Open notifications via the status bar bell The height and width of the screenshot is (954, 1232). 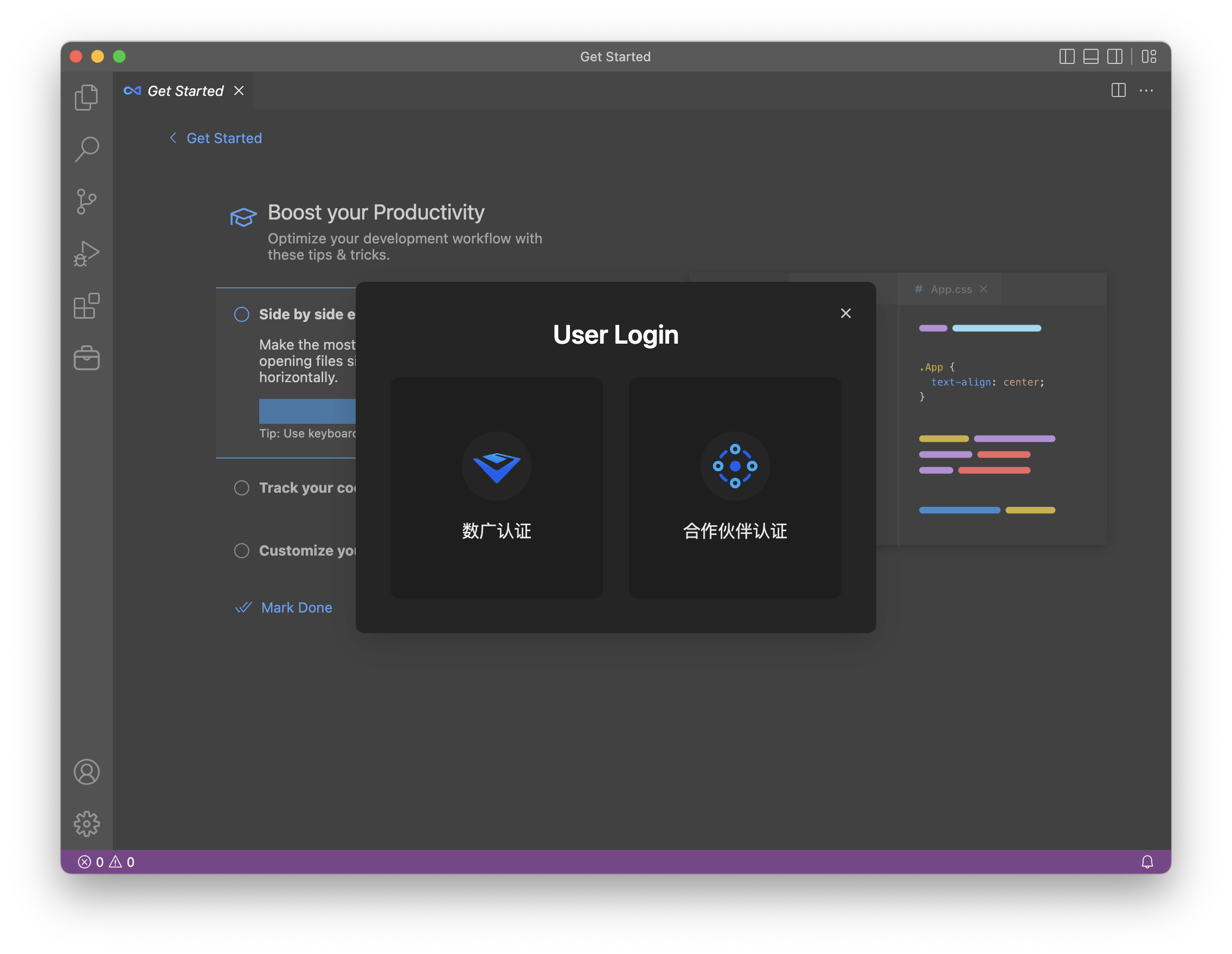[1147, 861]
